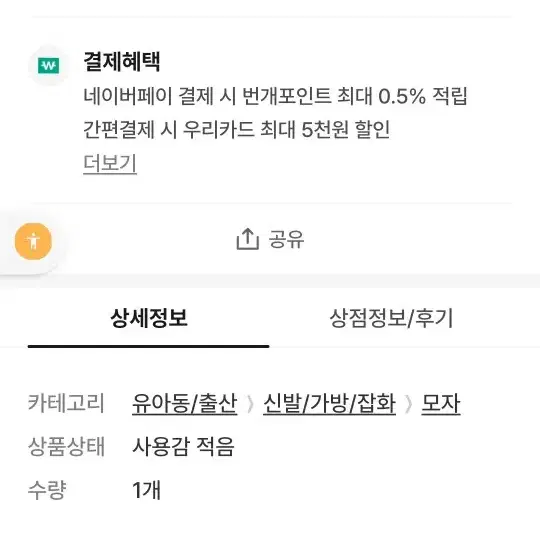Tap the share upload arrow icon
Image resolution: width=540 pixels, height=540 pixels.
(247, 238)
